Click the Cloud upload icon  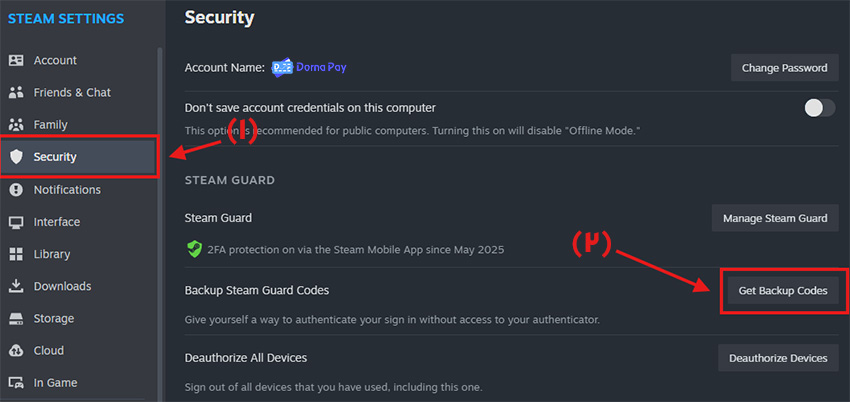pos(17,351)
